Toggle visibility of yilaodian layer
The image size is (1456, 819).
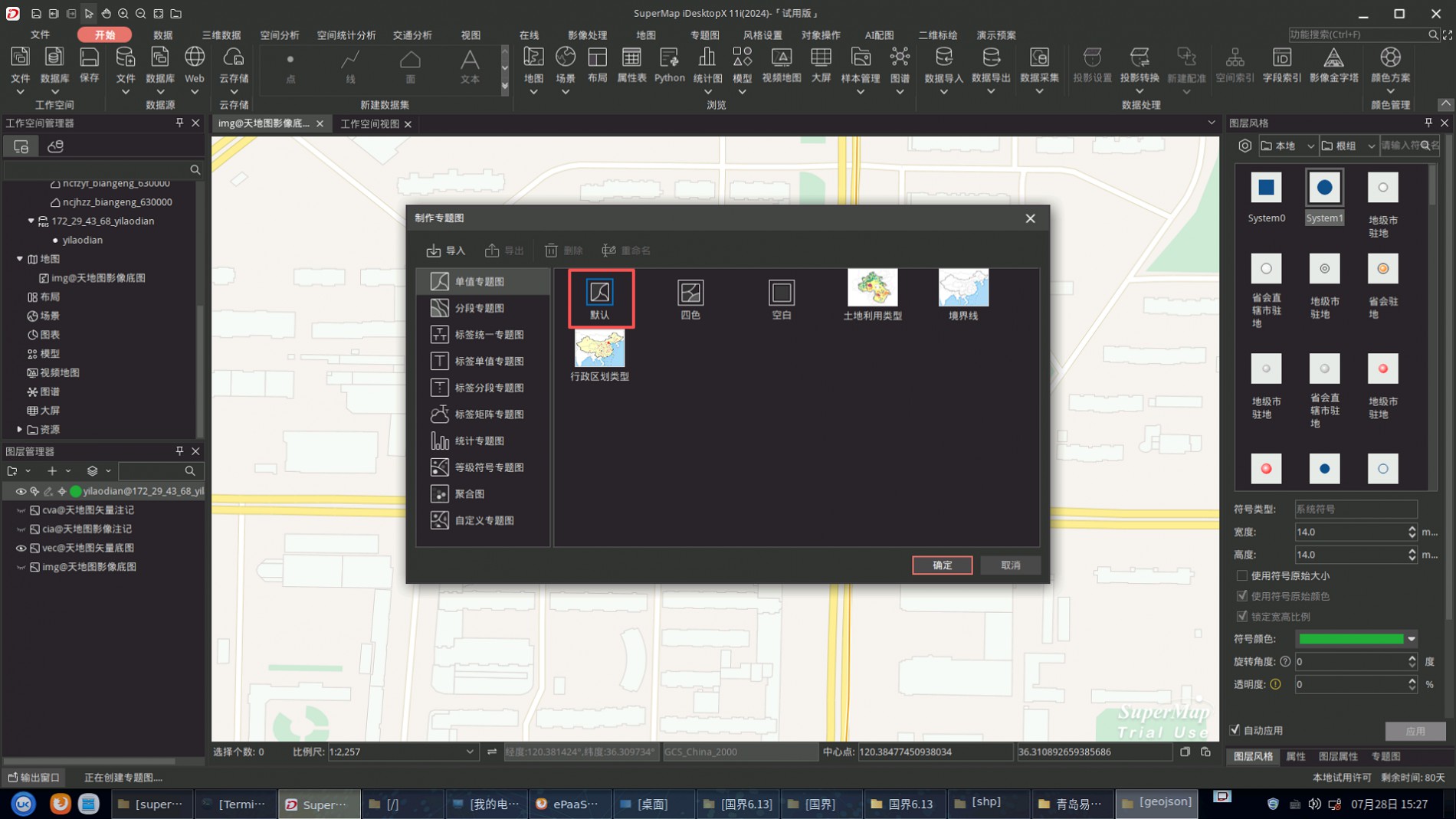[21, 491]
